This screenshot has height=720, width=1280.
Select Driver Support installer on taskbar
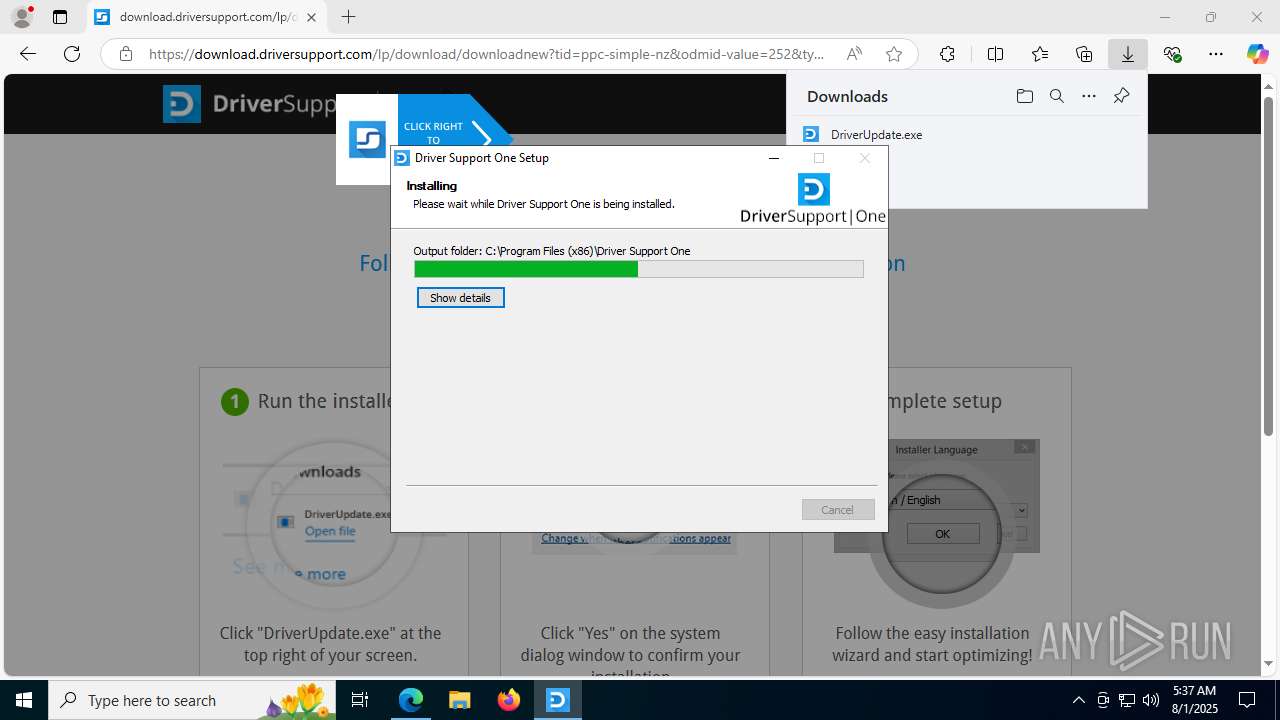click(x=558, y=700)
